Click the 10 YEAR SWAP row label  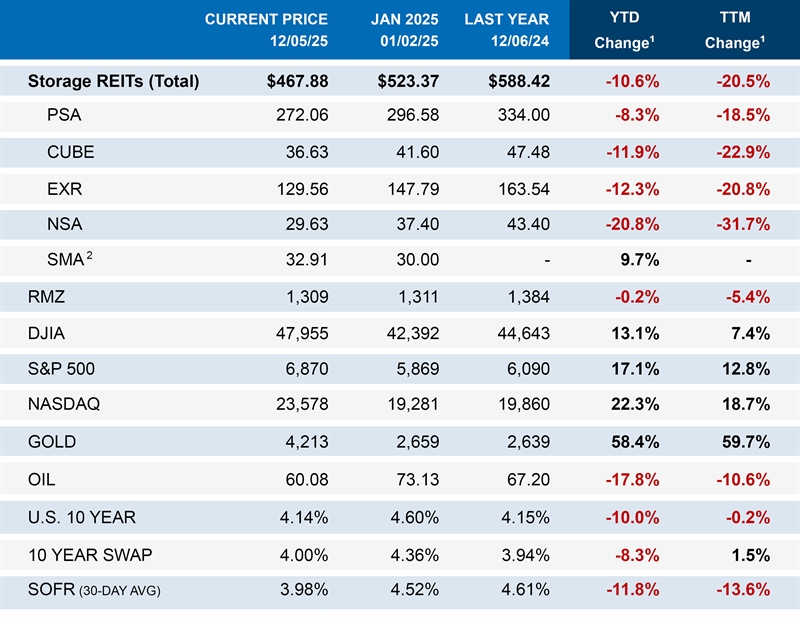[x=88, y=553]
